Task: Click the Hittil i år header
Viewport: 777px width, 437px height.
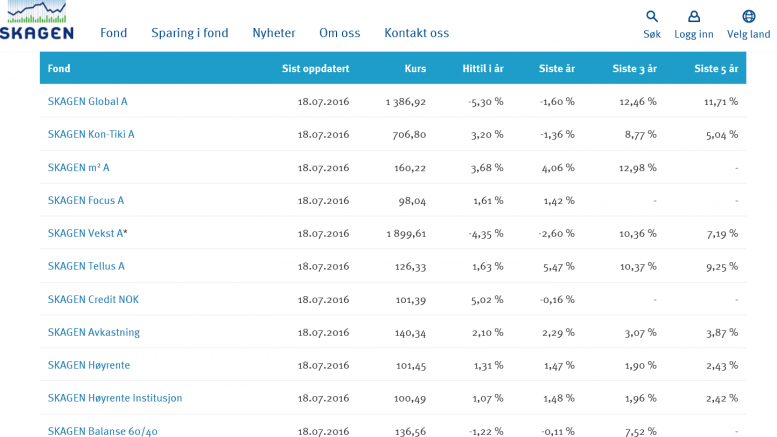Action: pyautogui.click(x=483, y=68)
